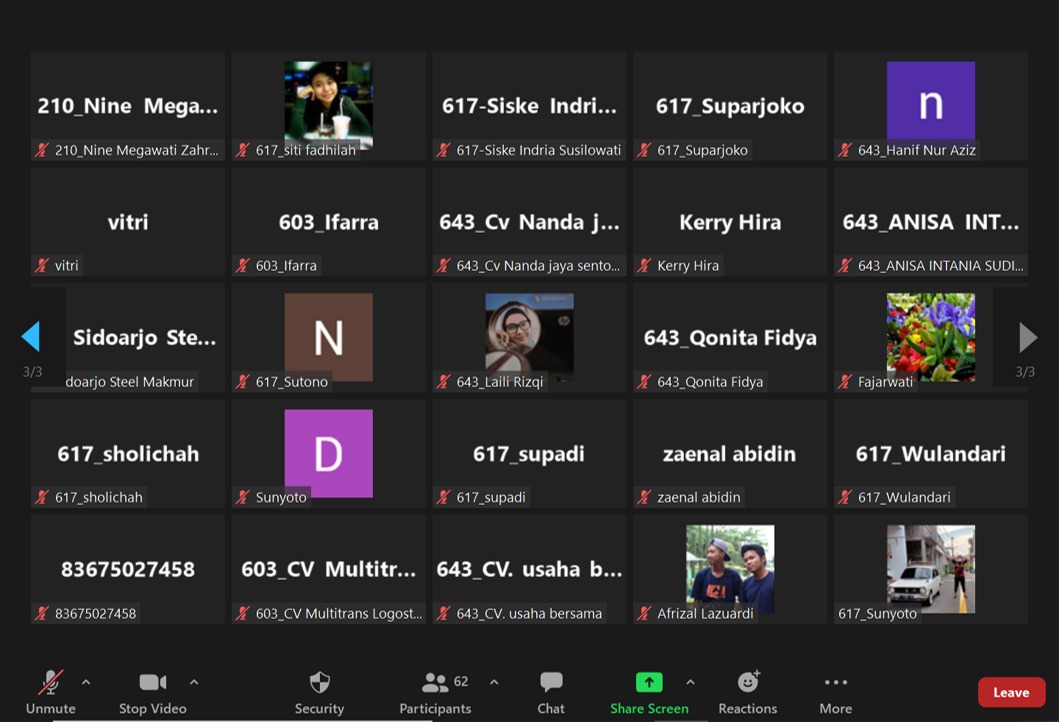Screen dimensions: 1059x722
Task: Click the green Share Screen icon
Action: tap(649, 683)
